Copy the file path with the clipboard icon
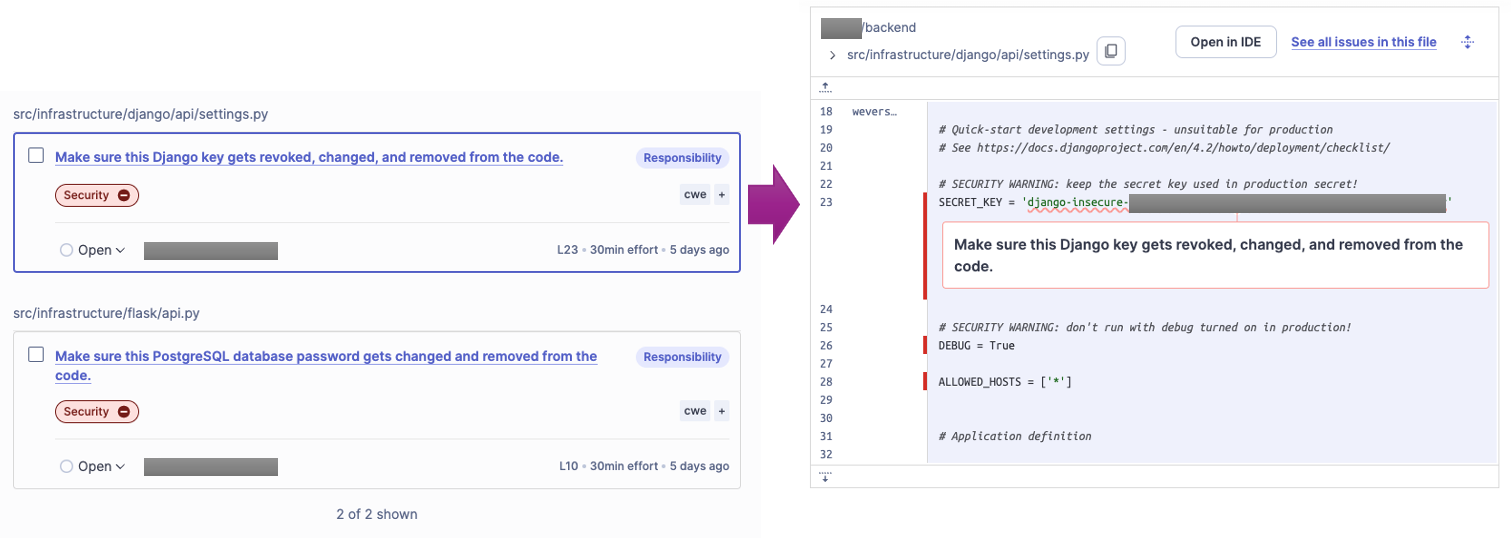The image size is (1511, 538). coord(1111,52)
